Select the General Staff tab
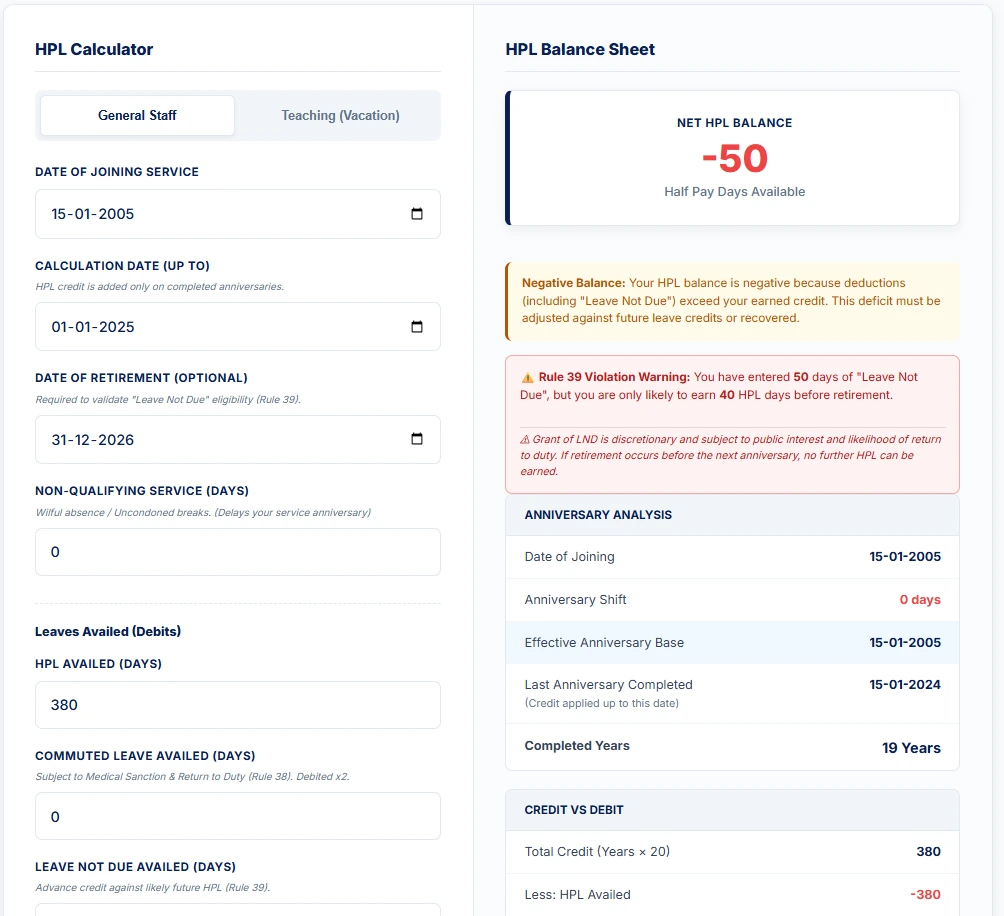This screenshot has height=916, width=1004. (136, 115)
